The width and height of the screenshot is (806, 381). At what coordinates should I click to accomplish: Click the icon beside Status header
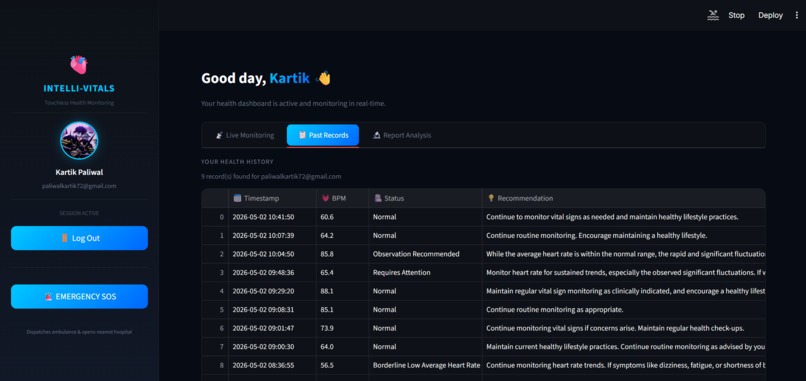point(378,198)
